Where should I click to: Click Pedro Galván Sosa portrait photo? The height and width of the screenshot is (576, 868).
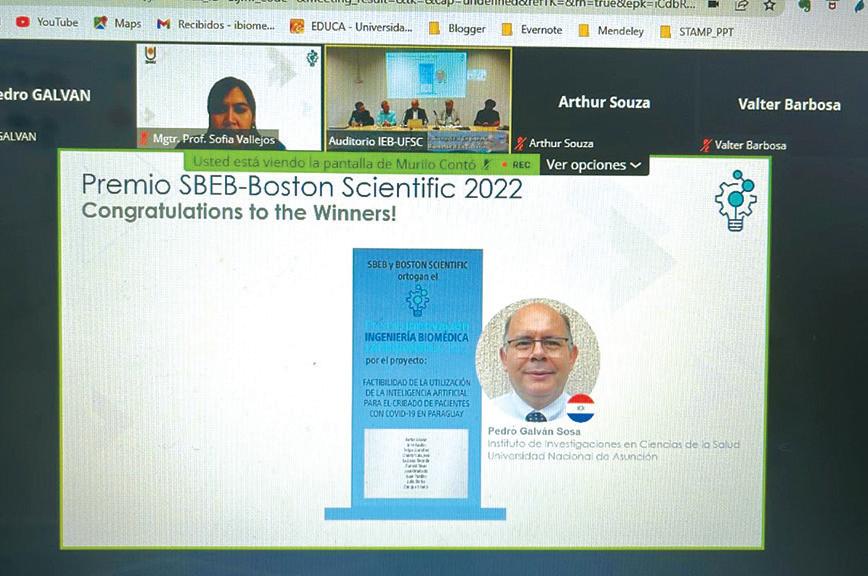tap(538, 360)
